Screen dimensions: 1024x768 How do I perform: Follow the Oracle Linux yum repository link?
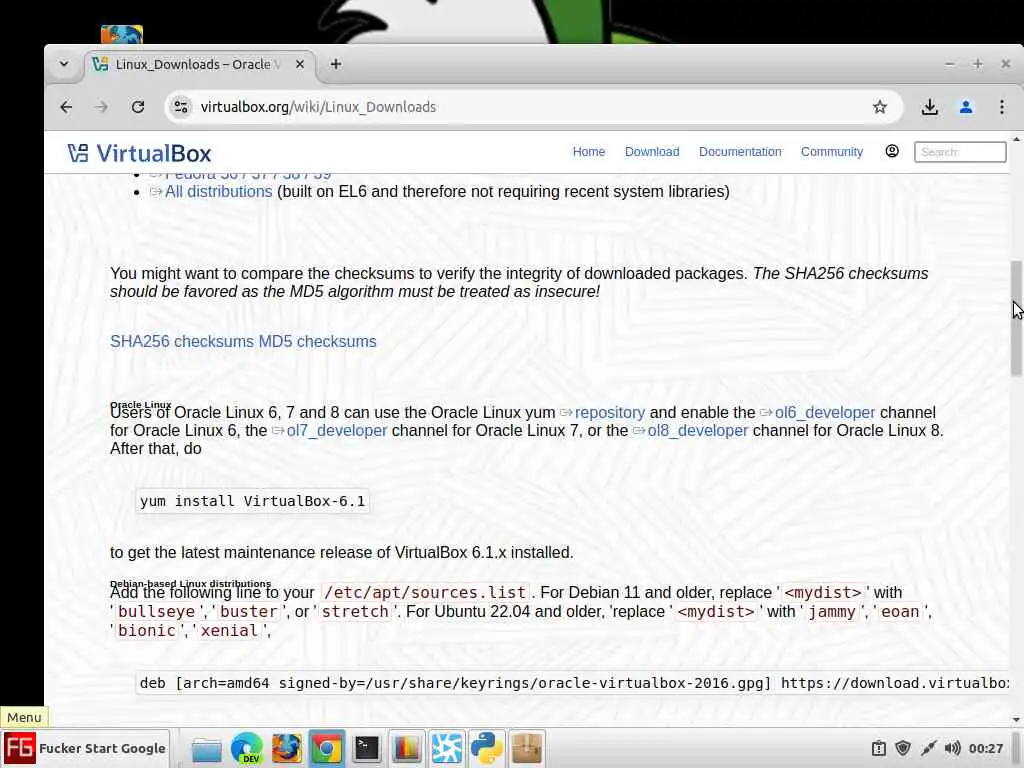tap(609, 413)
